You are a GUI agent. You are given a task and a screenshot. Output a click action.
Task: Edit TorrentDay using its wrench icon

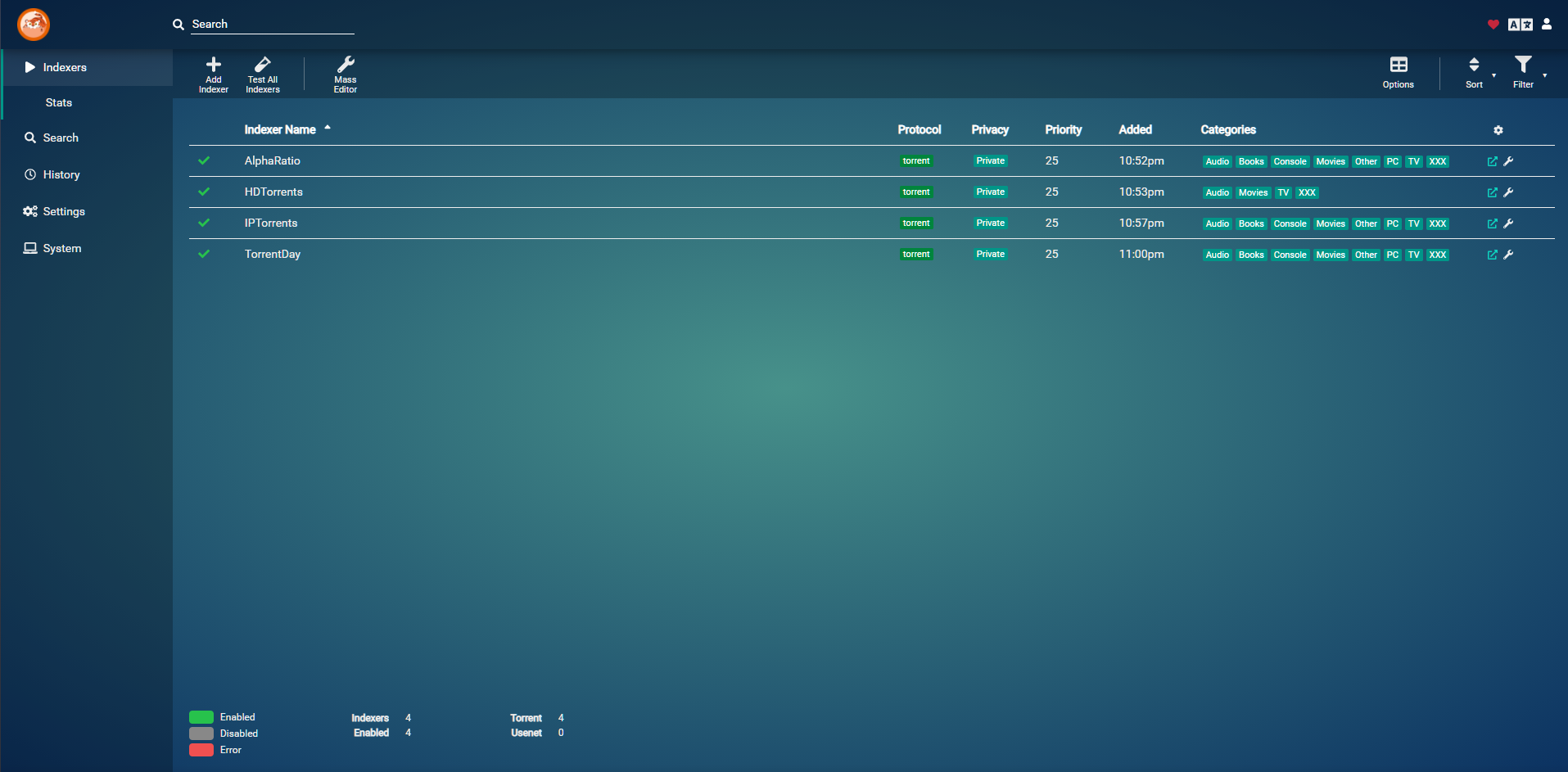tap(1508, 255)
